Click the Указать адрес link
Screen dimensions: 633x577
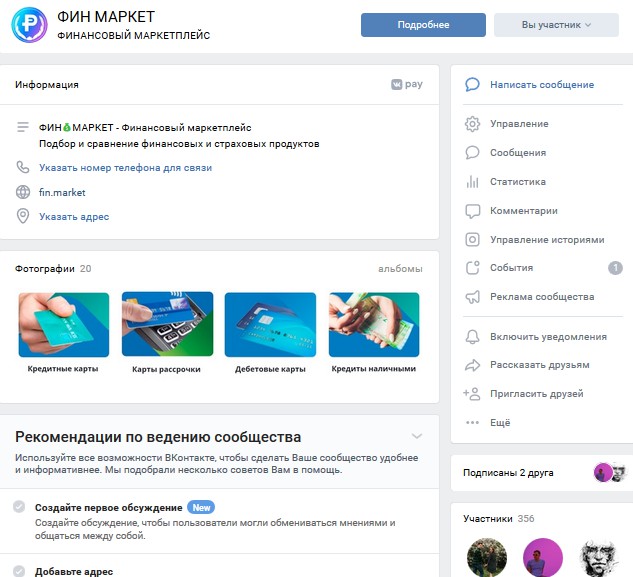point(74,216)
